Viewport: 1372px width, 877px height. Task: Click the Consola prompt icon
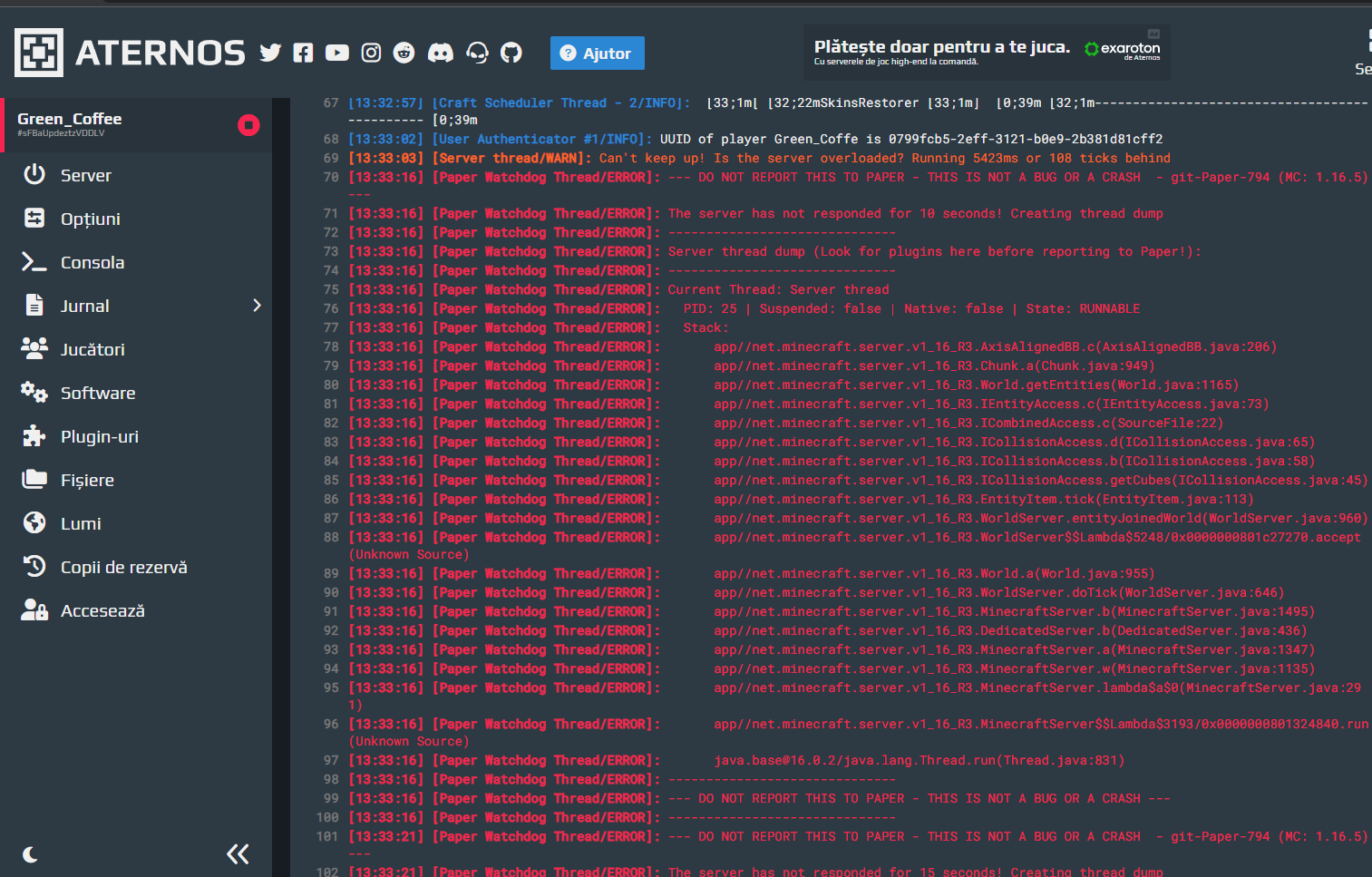(34, 262)
